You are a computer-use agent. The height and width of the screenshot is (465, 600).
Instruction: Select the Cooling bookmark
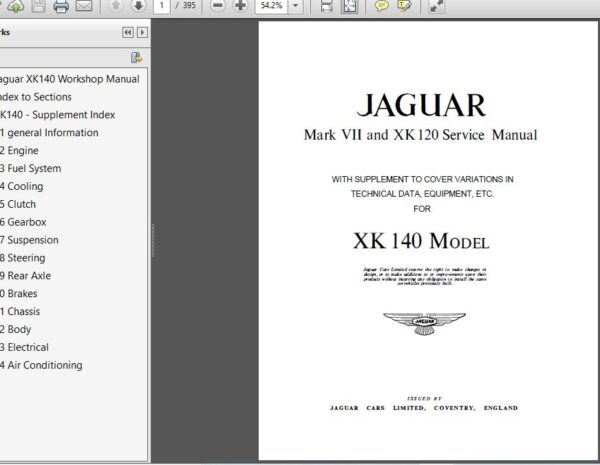pyautogui.click(x=21, y=186)
